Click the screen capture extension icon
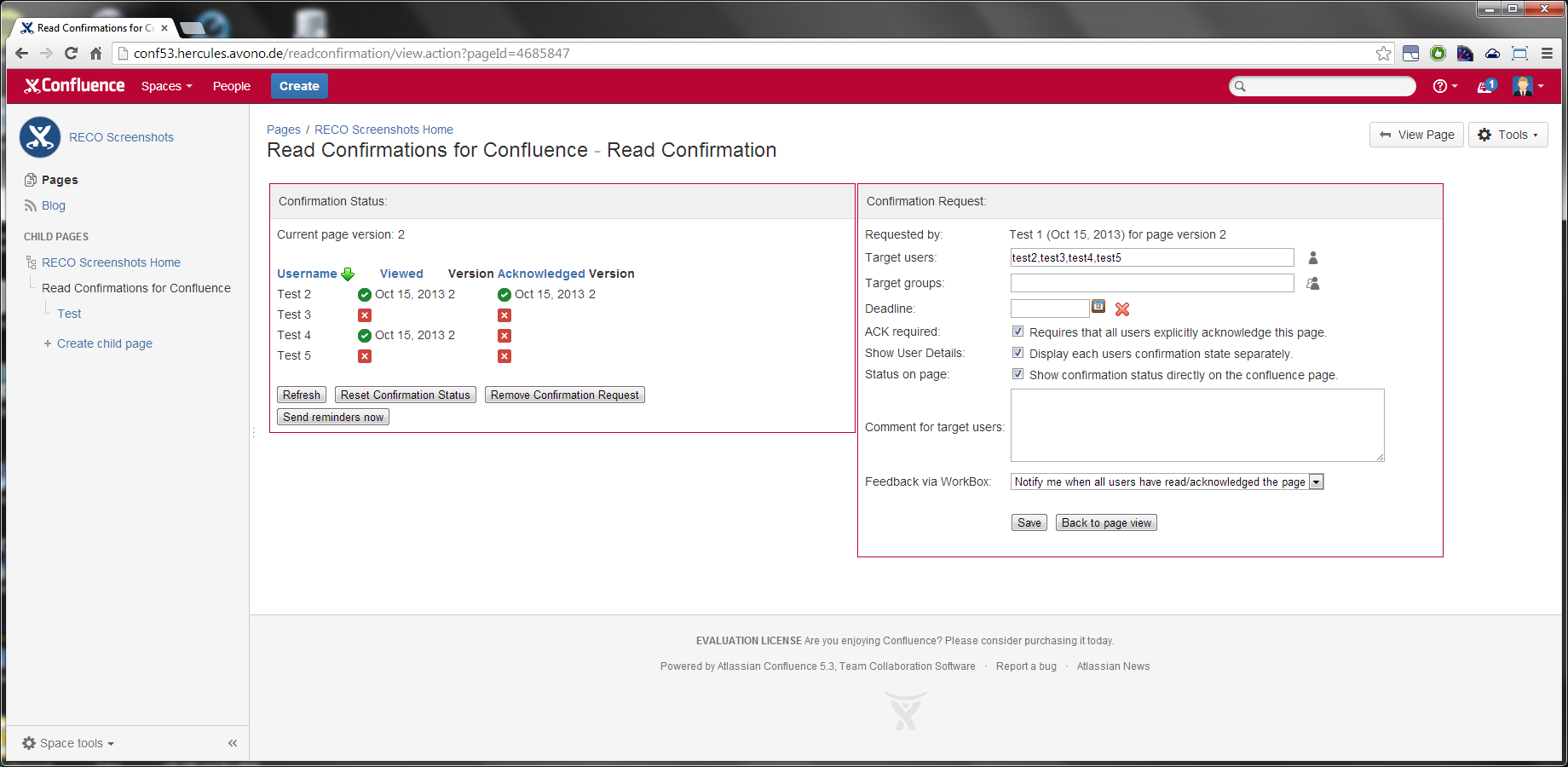Image resolution: width=1568 pixels, height=767 pixels. pos(1519,53)
